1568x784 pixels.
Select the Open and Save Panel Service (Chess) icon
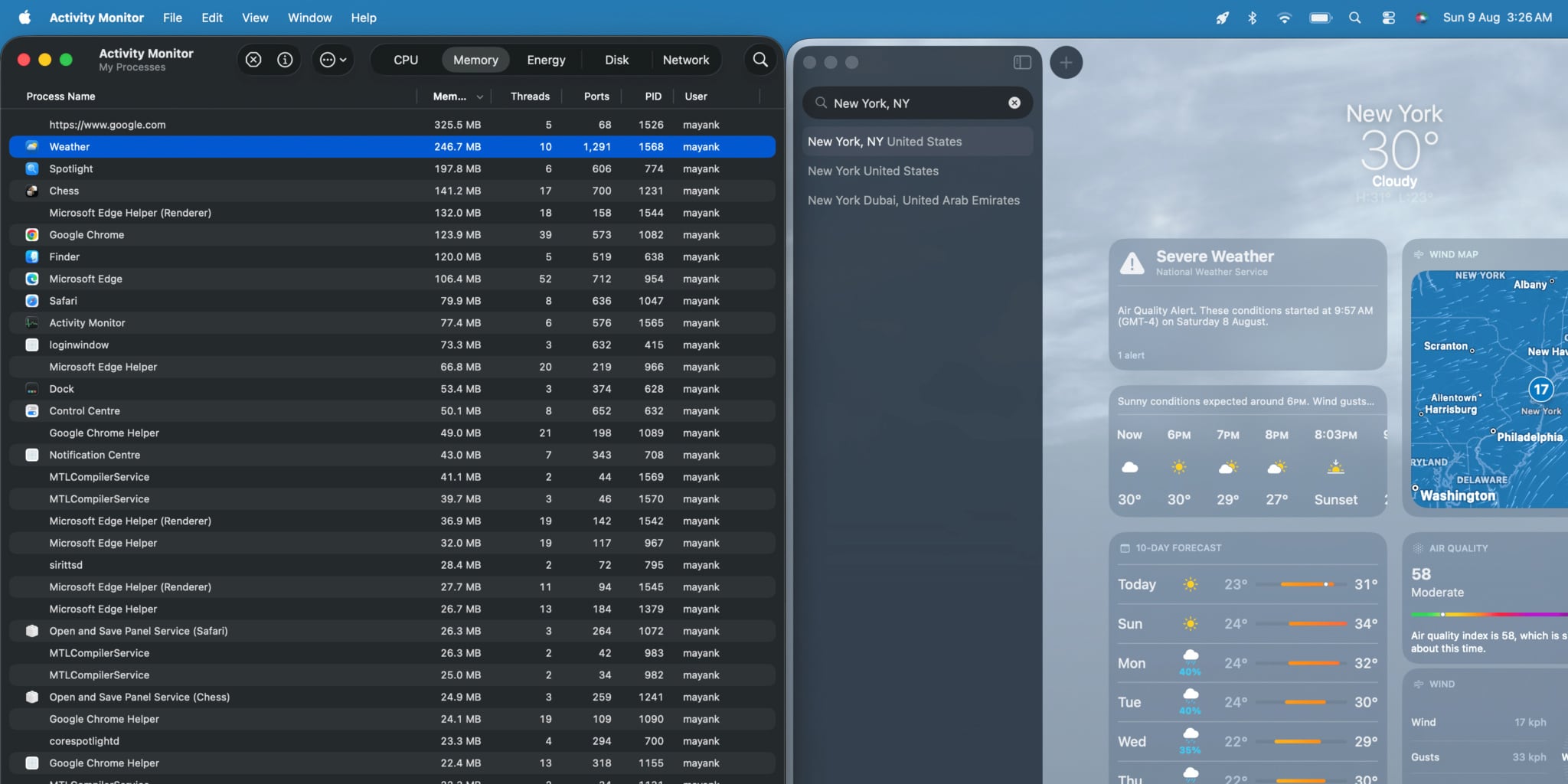tap(32, 697)
